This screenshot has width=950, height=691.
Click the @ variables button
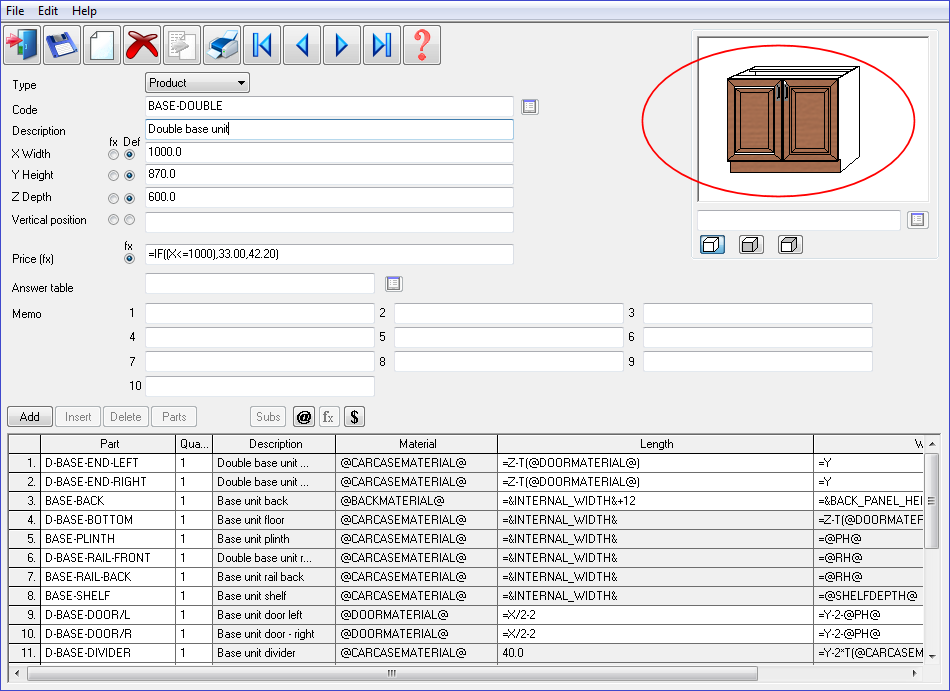click(304, 417)
